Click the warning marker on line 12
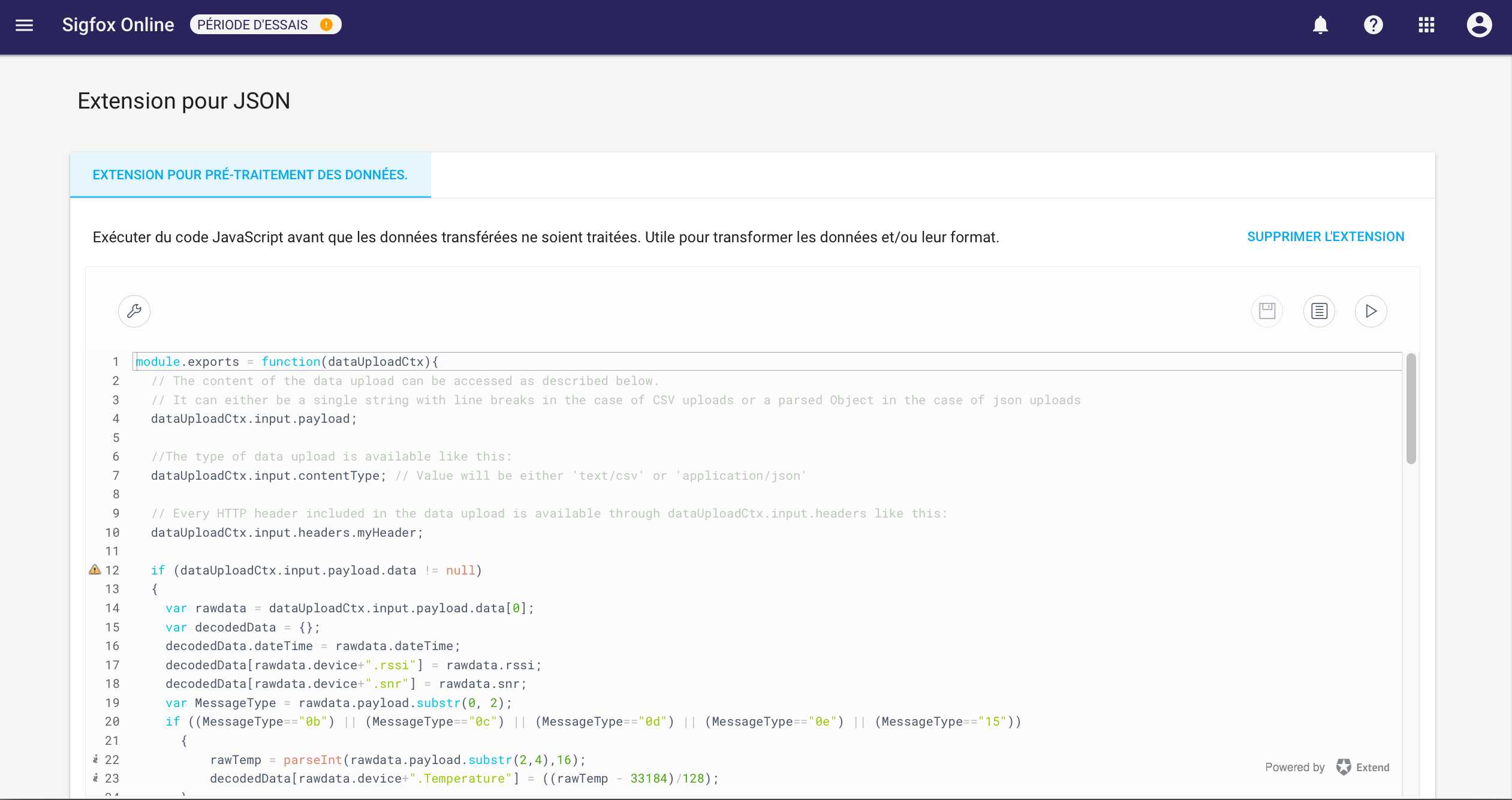 click(x=95, y=570)
